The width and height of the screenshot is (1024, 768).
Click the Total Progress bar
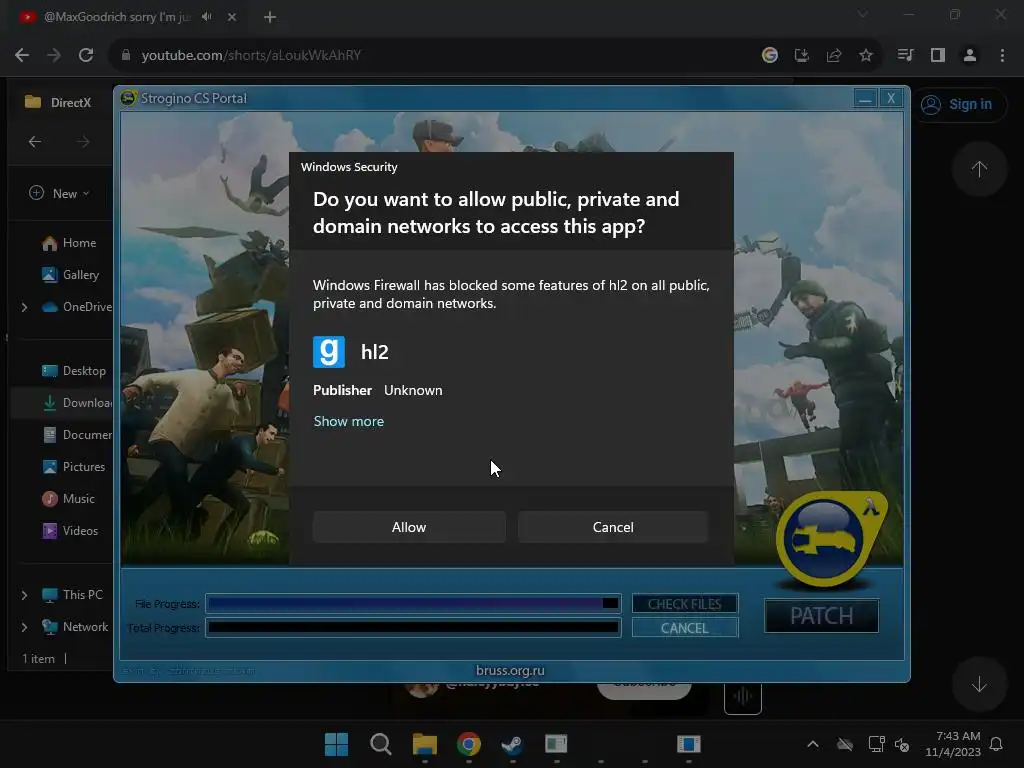tap(413, 628)
